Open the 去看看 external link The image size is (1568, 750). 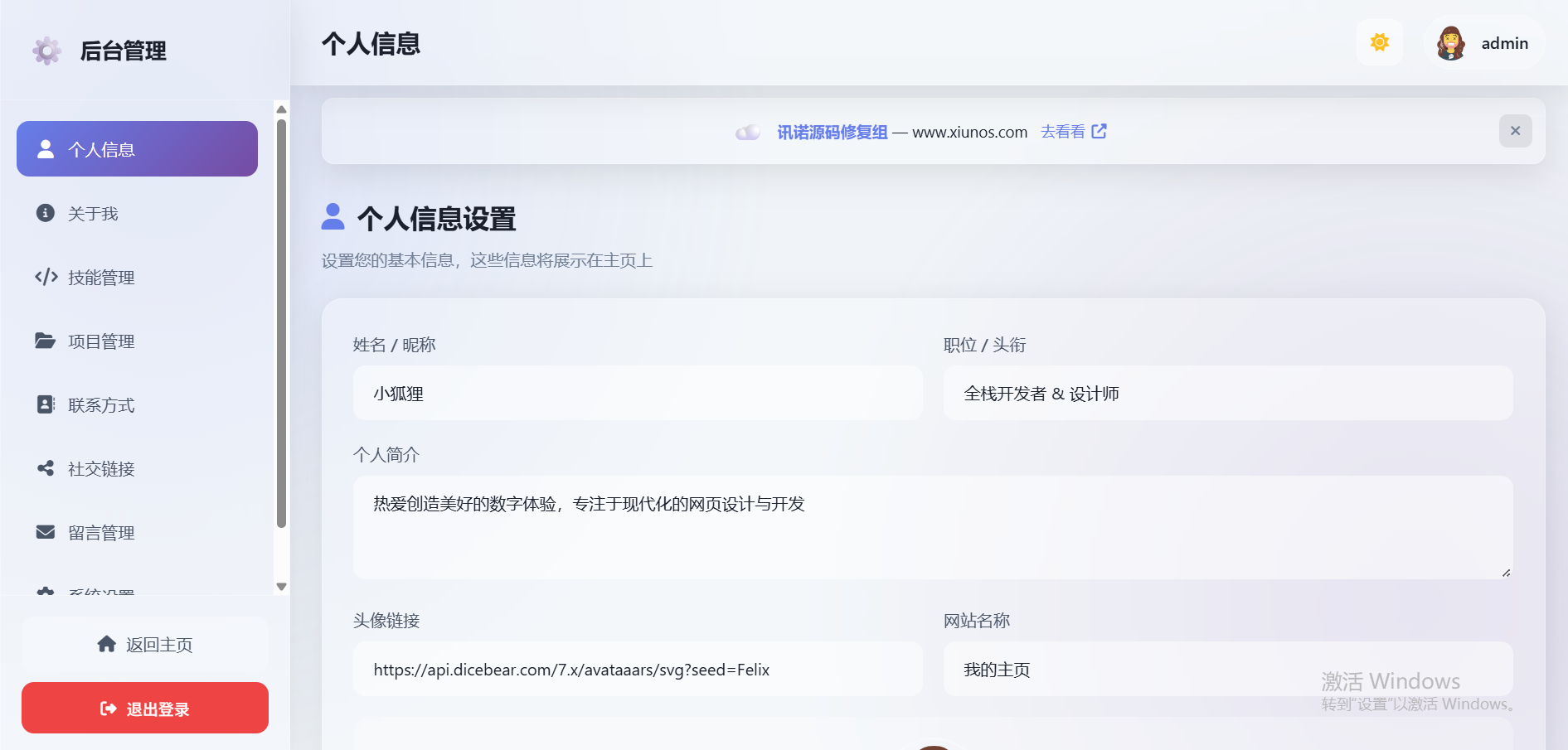tap(1073, 132)
